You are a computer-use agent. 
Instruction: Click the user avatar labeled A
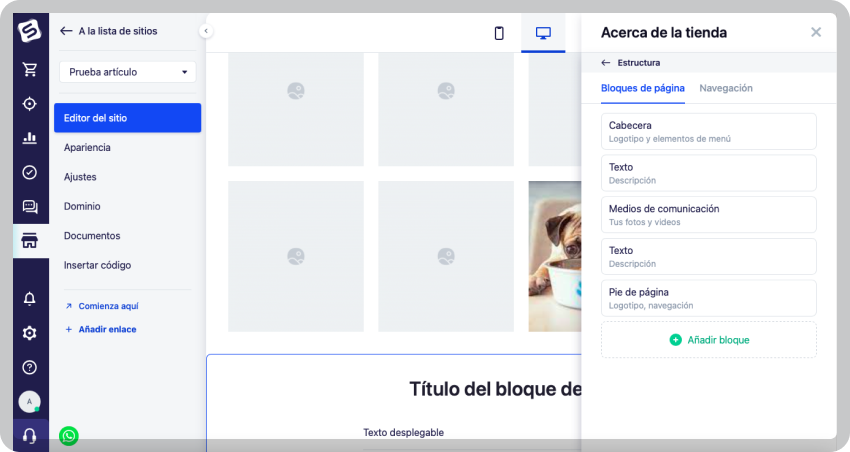tap(30, 402)
